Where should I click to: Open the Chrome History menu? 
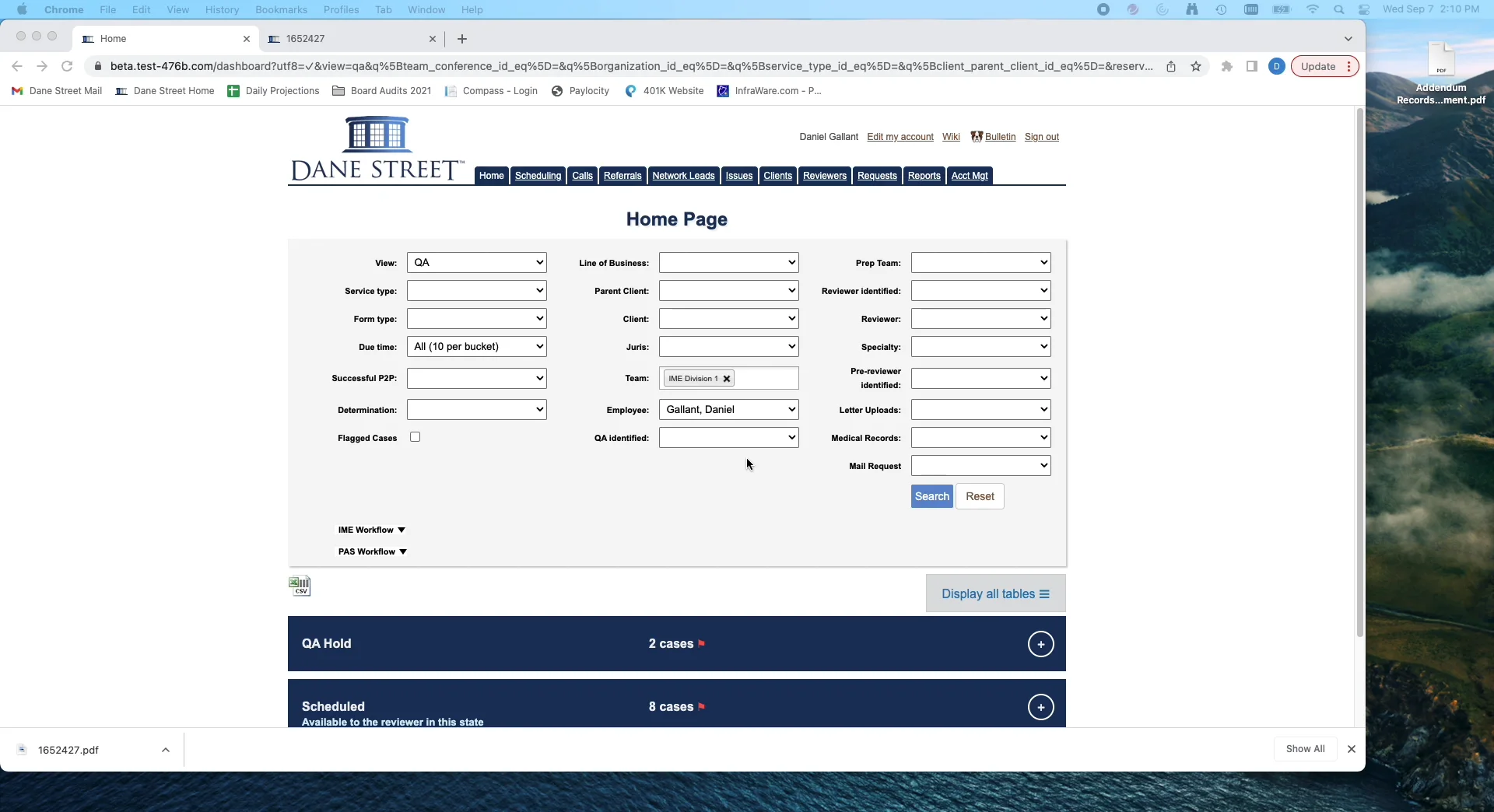222,9
